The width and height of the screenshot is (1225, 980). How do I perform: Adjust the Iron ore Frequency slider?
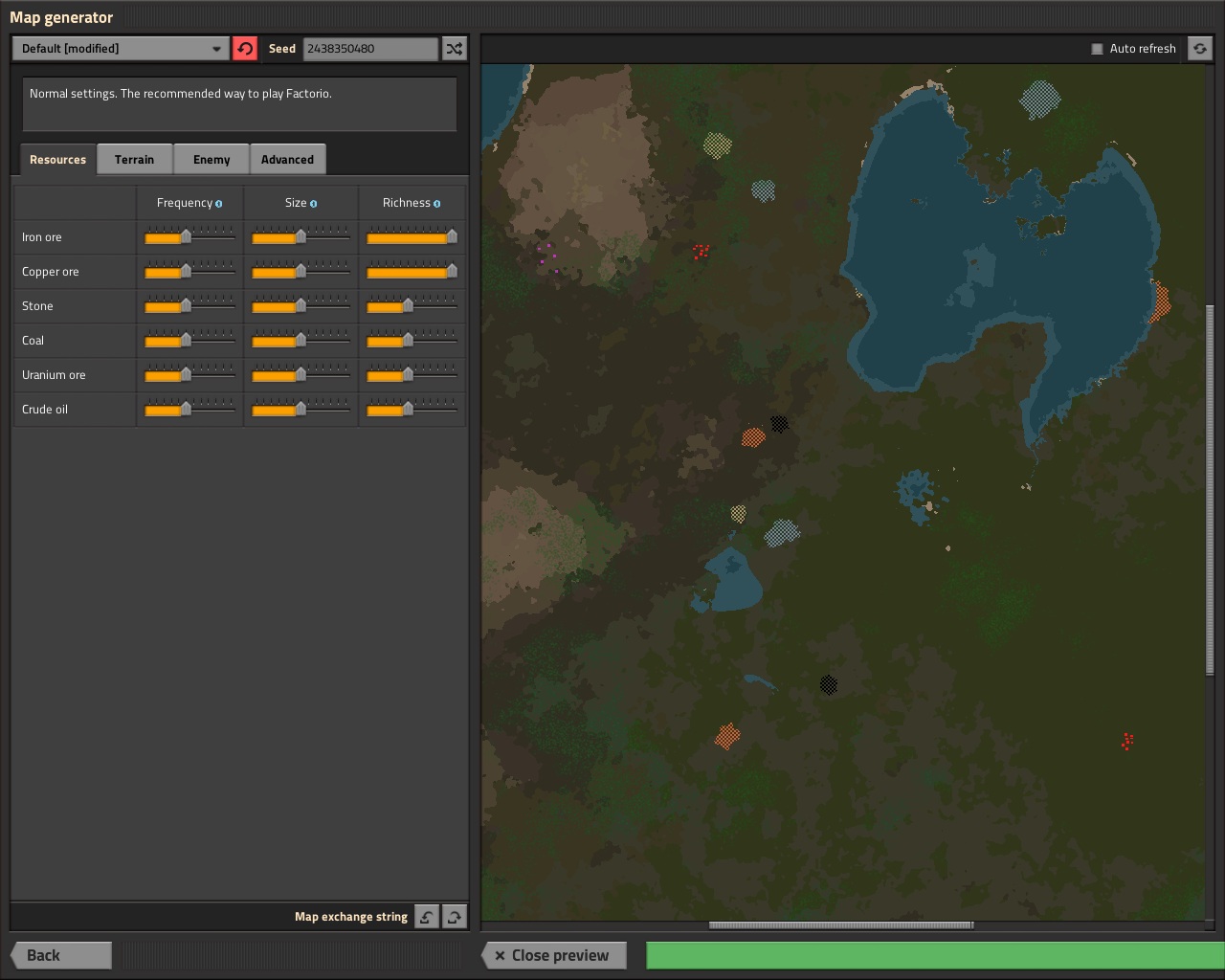(189, 236)
